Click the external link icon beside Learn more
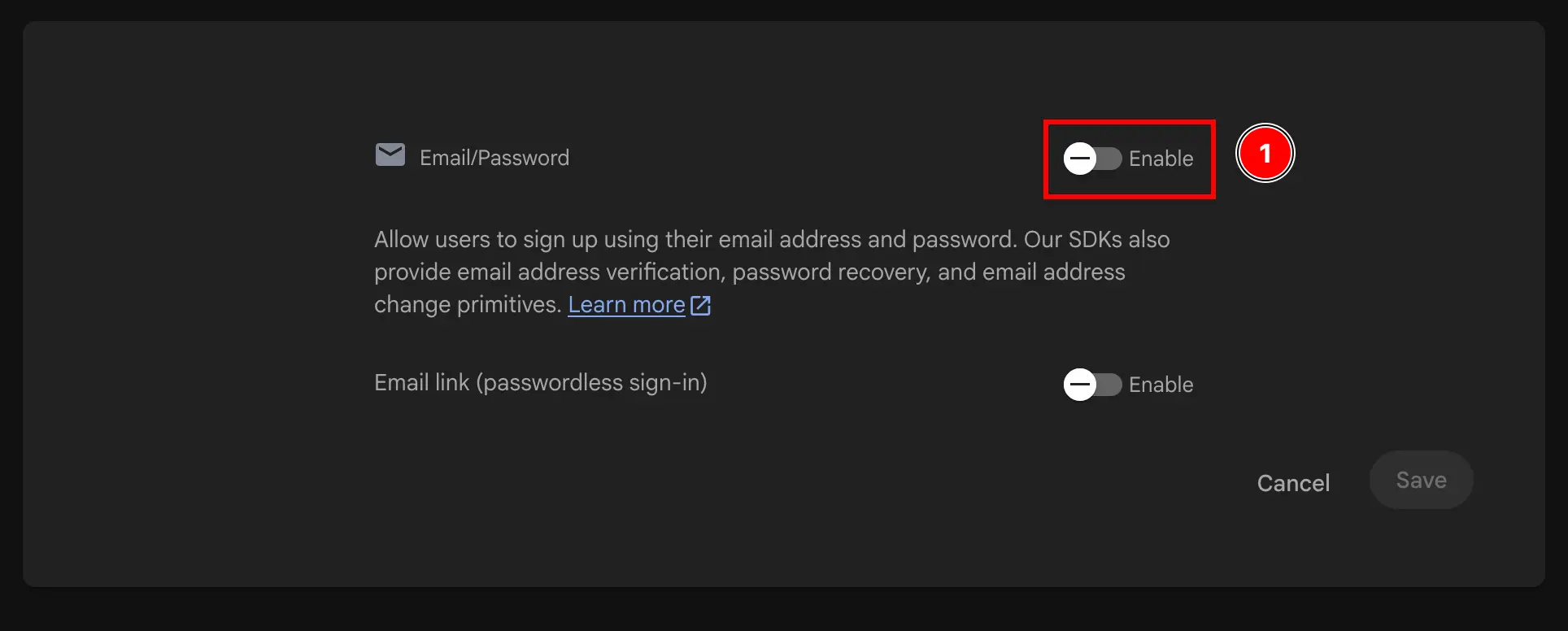This screenshot has height=631, width=1568. click(700, 304)
